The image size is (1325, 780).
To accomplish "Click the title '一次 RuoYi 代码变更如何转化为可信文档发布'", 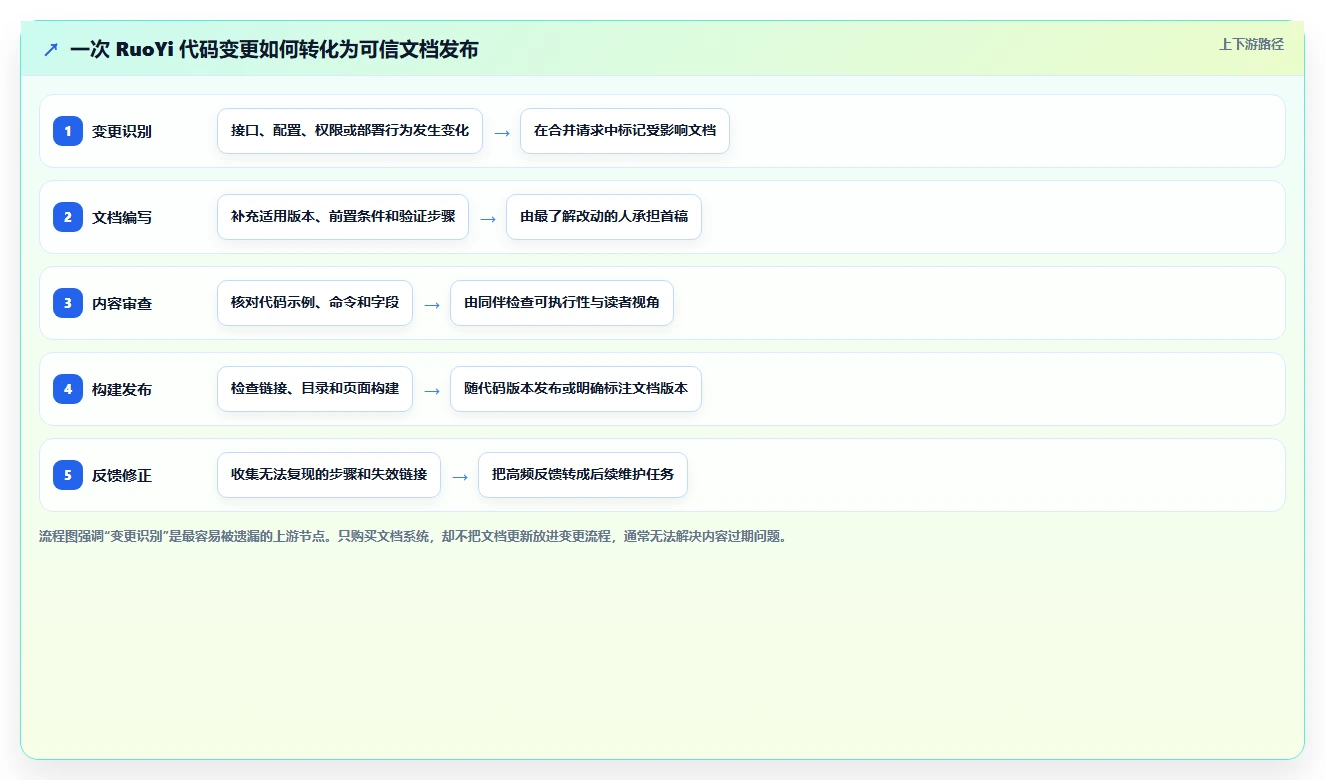I will (274, 49).
